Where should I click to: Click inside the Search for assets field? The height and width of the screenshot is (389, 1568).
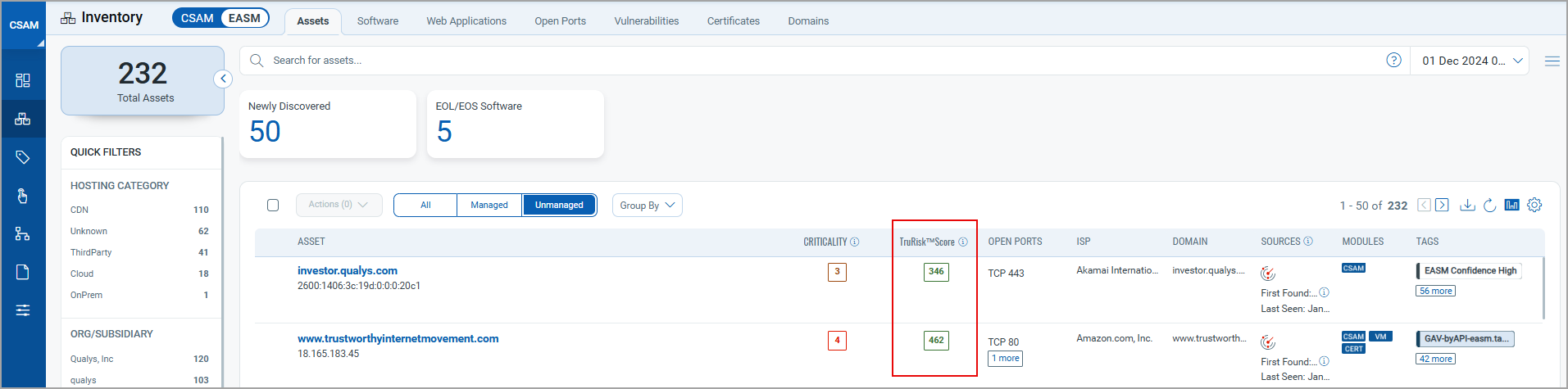(824, 61)
